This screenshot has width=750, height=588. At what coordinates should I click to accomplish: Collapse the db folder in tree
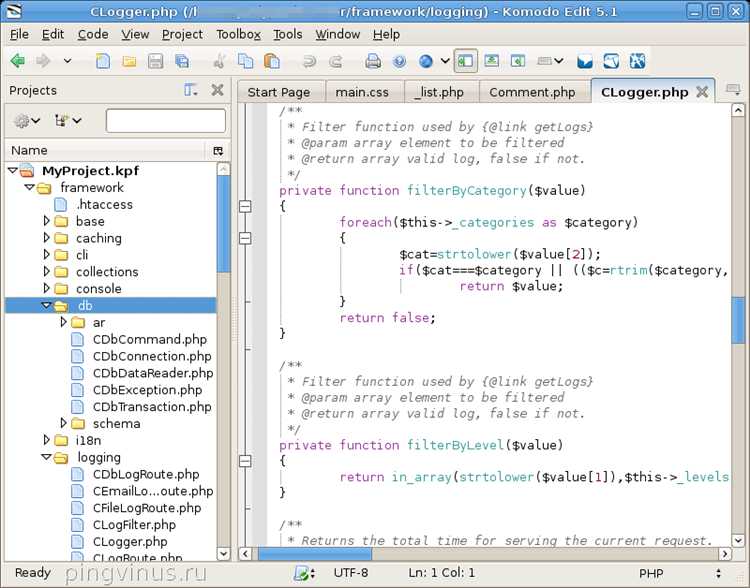pos(46,306)
